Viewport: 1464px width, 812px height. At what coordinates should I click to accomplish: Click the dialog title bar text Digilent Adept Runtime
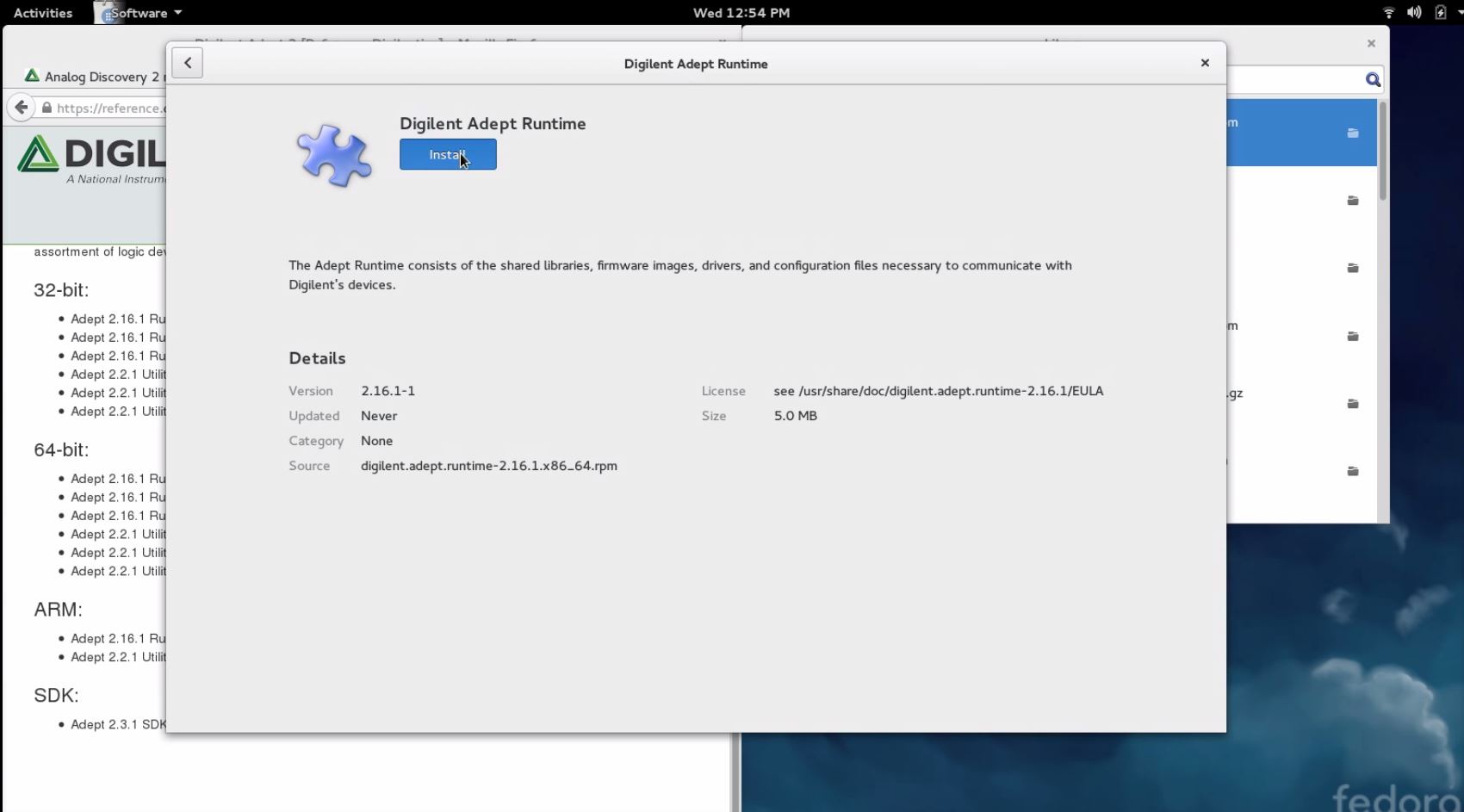[x=696, y=64]
